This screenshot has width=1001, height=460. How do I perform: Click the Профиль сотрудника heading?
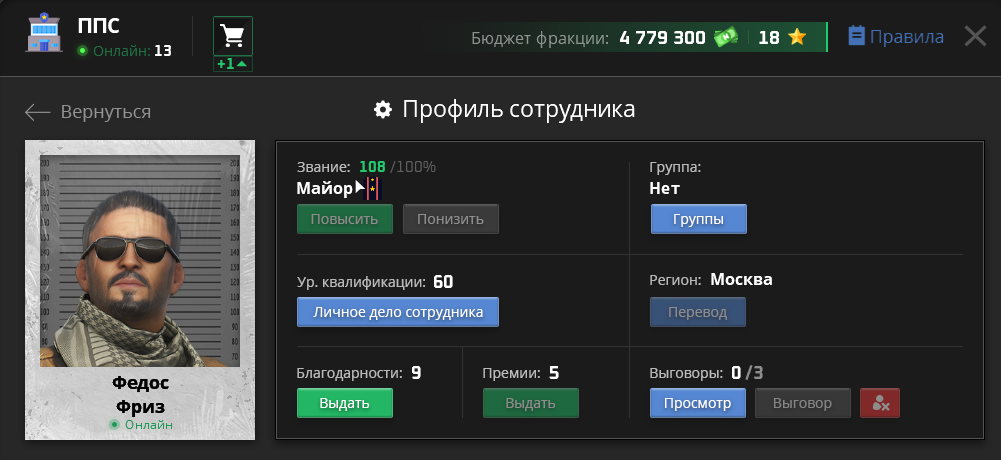tap(518, 110)
